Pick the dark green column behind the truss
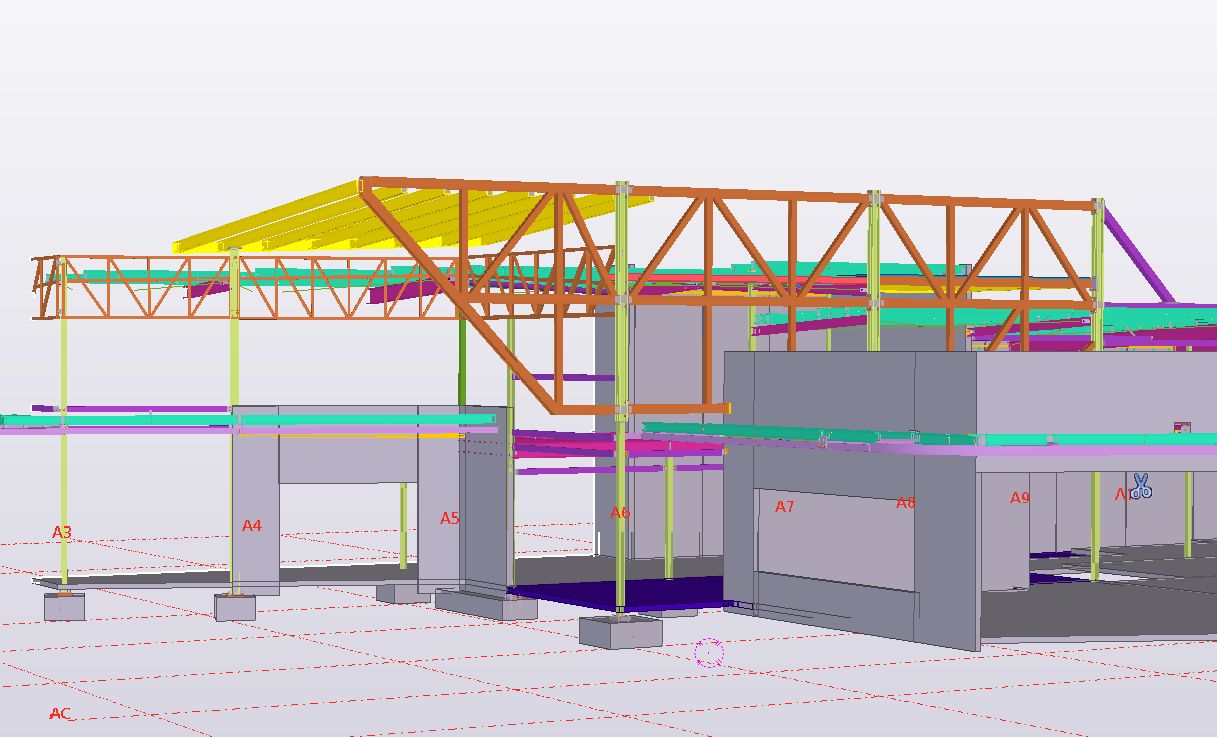This screenshot has height=737, width=1217. pos(462,360)
